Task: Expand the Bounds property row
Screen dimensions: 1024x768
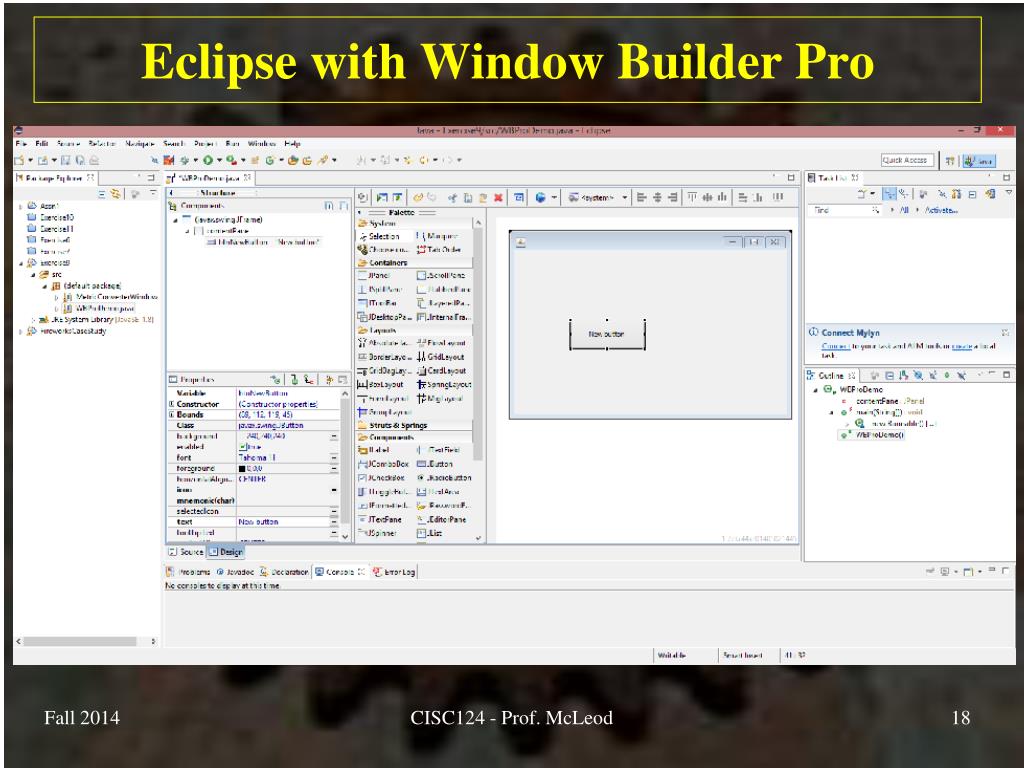Action: (172, 415)
